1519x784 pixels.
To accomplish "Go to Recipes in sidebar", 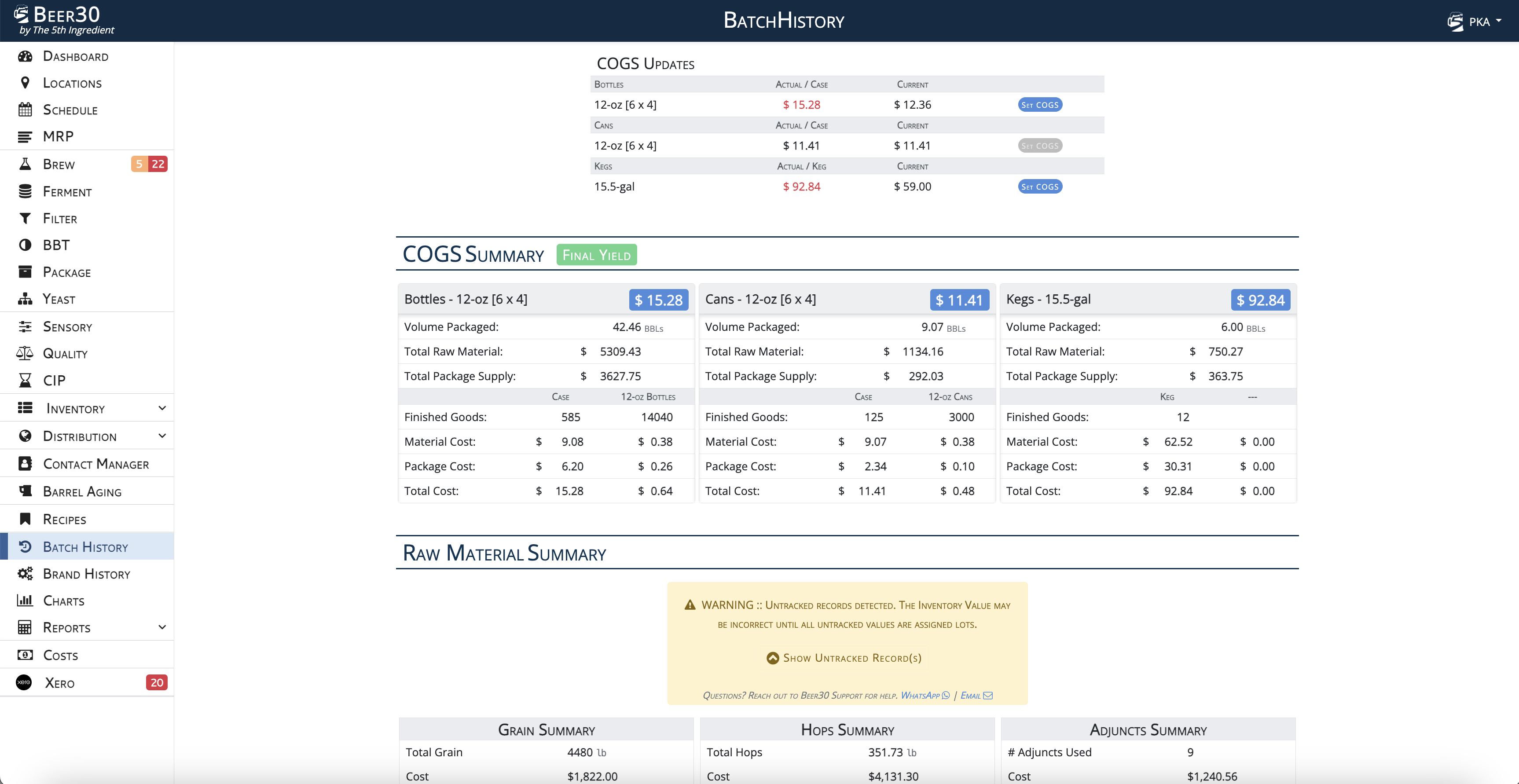I will (64, 519).
